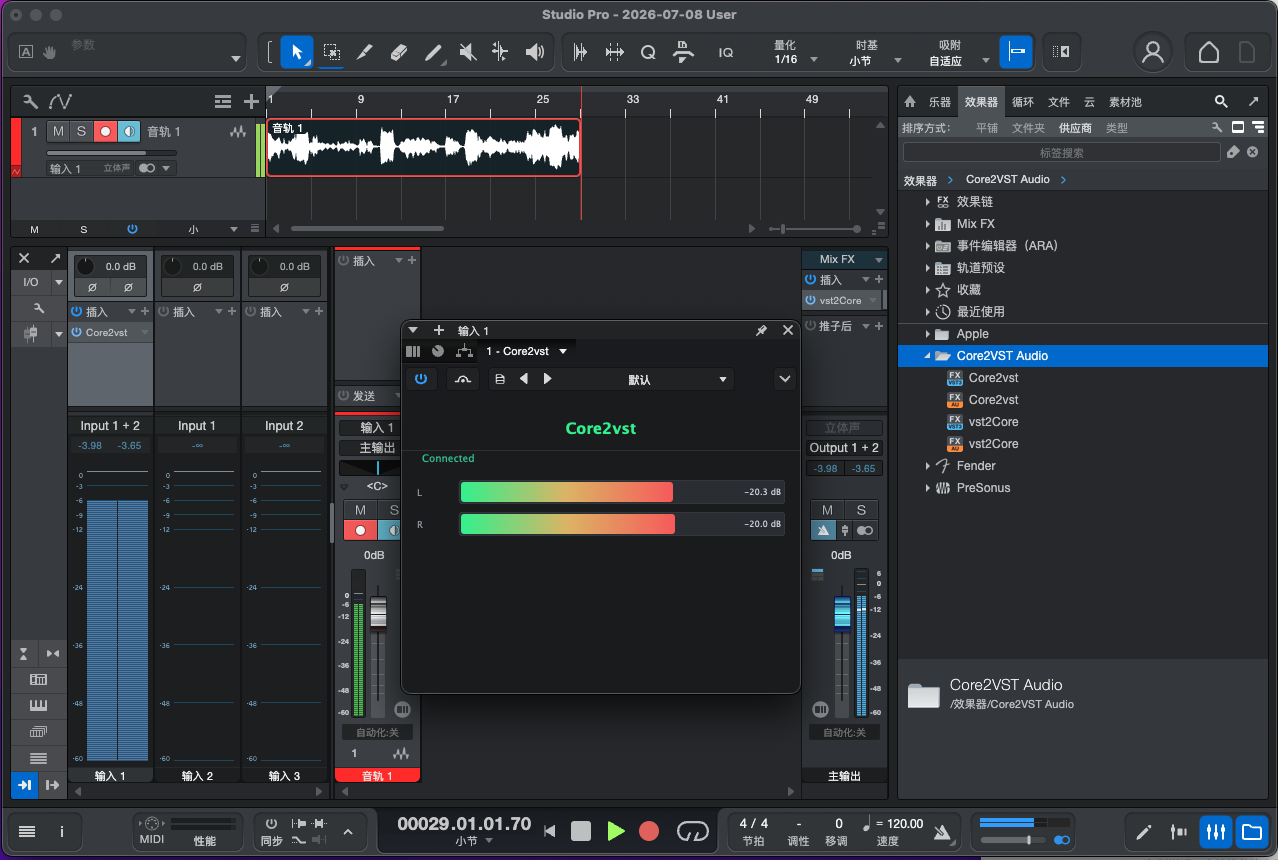The width and height of the screenshot is (1278, 860).
Task: Click browser home icon next to 乐器 tab
Action: coord(910,102)
